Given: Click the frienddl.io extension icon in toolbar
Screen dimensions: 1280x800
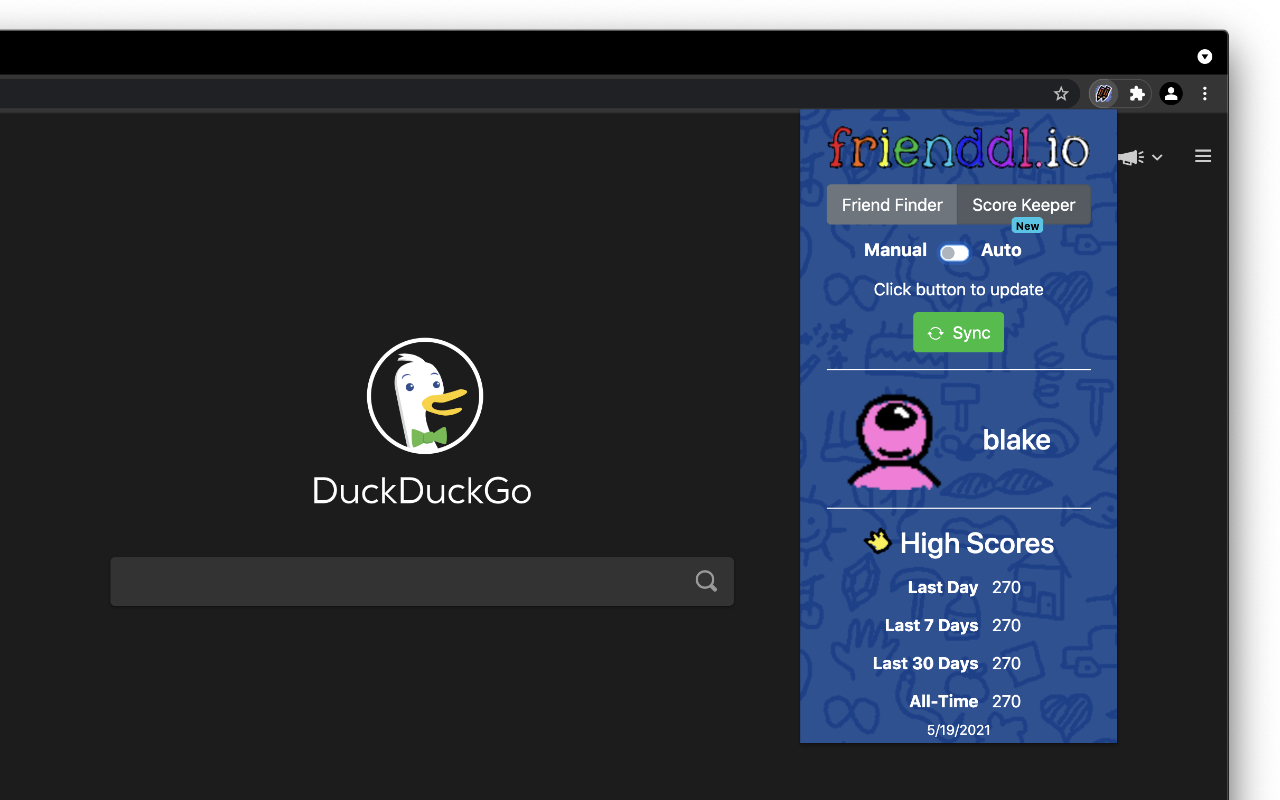Looking at the screenshot, I should coord(1103,93).
